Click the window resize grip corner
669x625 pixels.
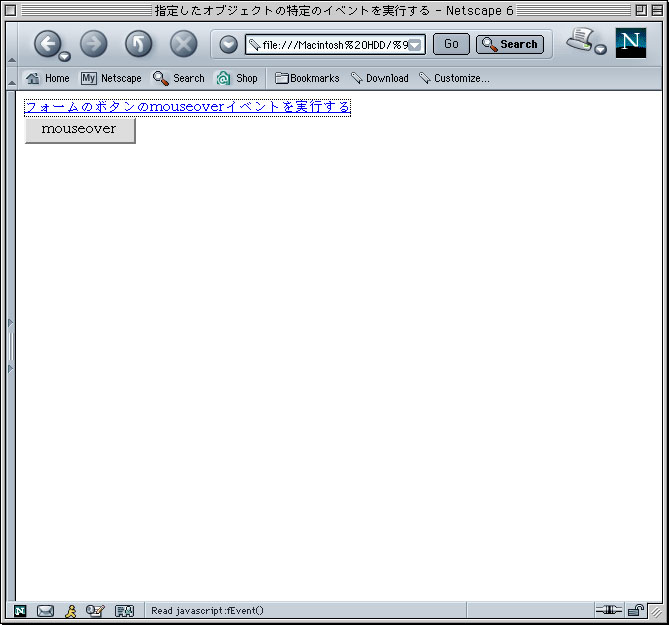(656, 613)
